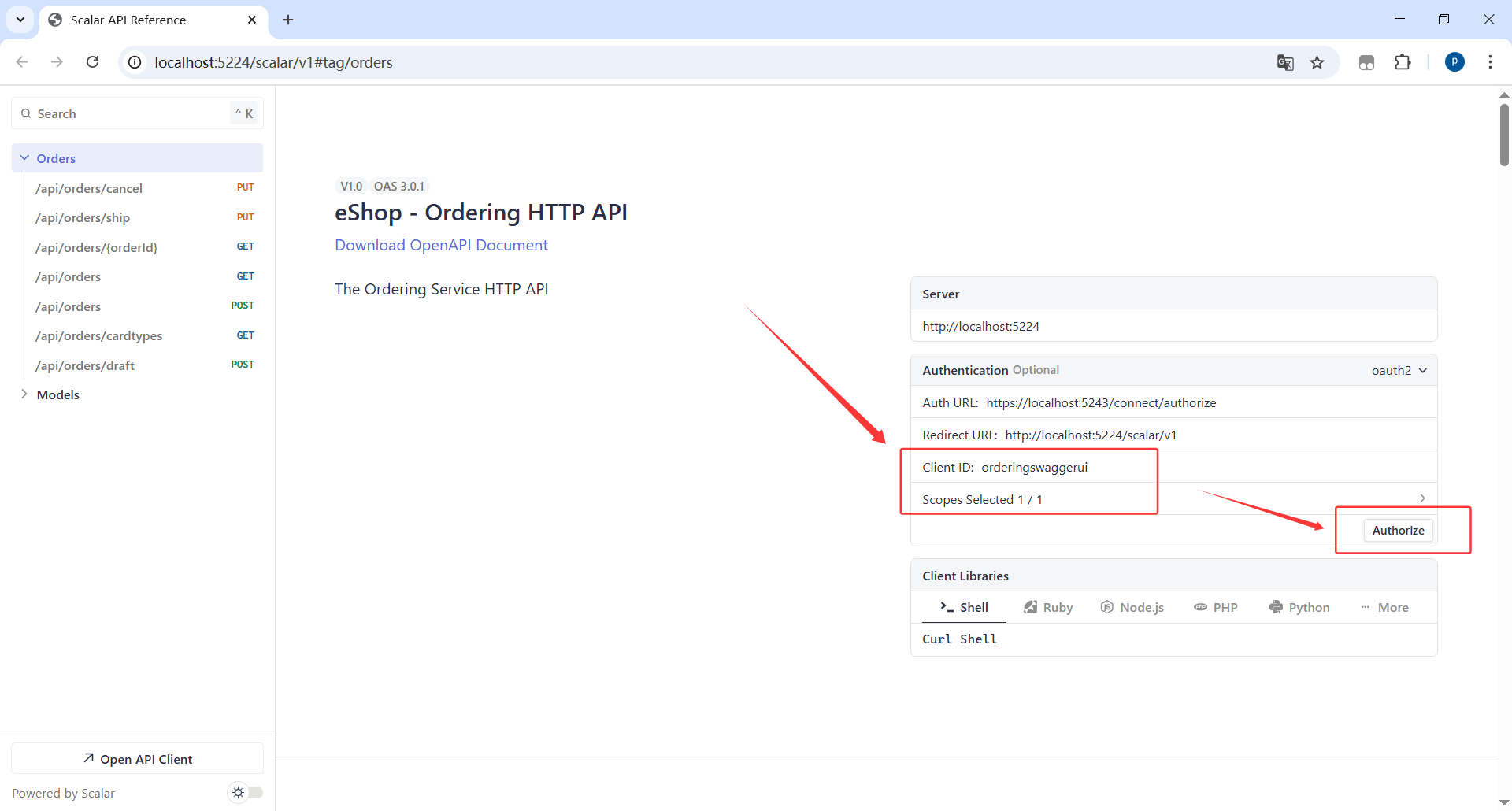Open the browser extensions puzzle icon
This screenshot has height=811, width=1512.
pos(1403,62)
